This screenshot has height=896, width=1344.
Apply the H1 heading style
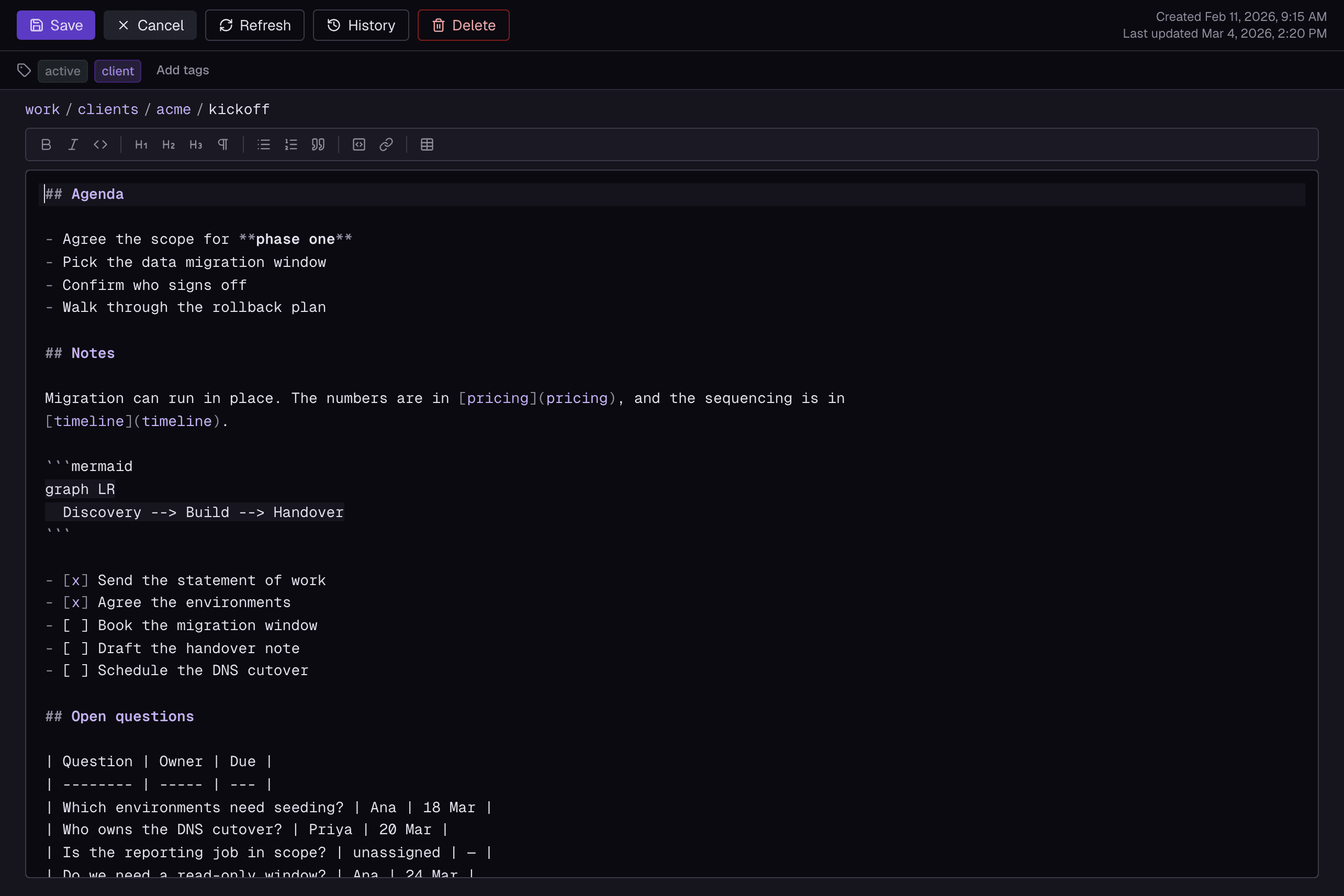(x=141, y=144)
